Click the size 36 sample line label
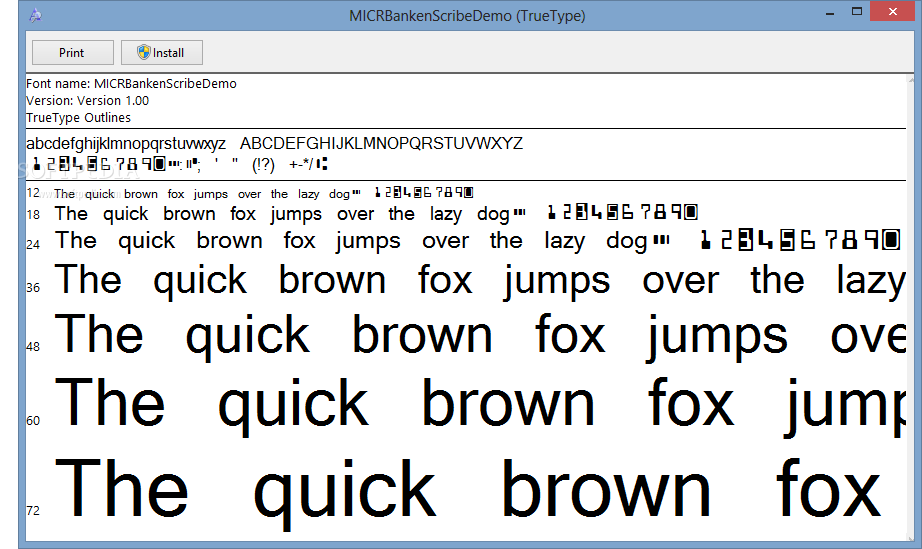The height and width of the screenshot is (549, 922). [33, 287]
